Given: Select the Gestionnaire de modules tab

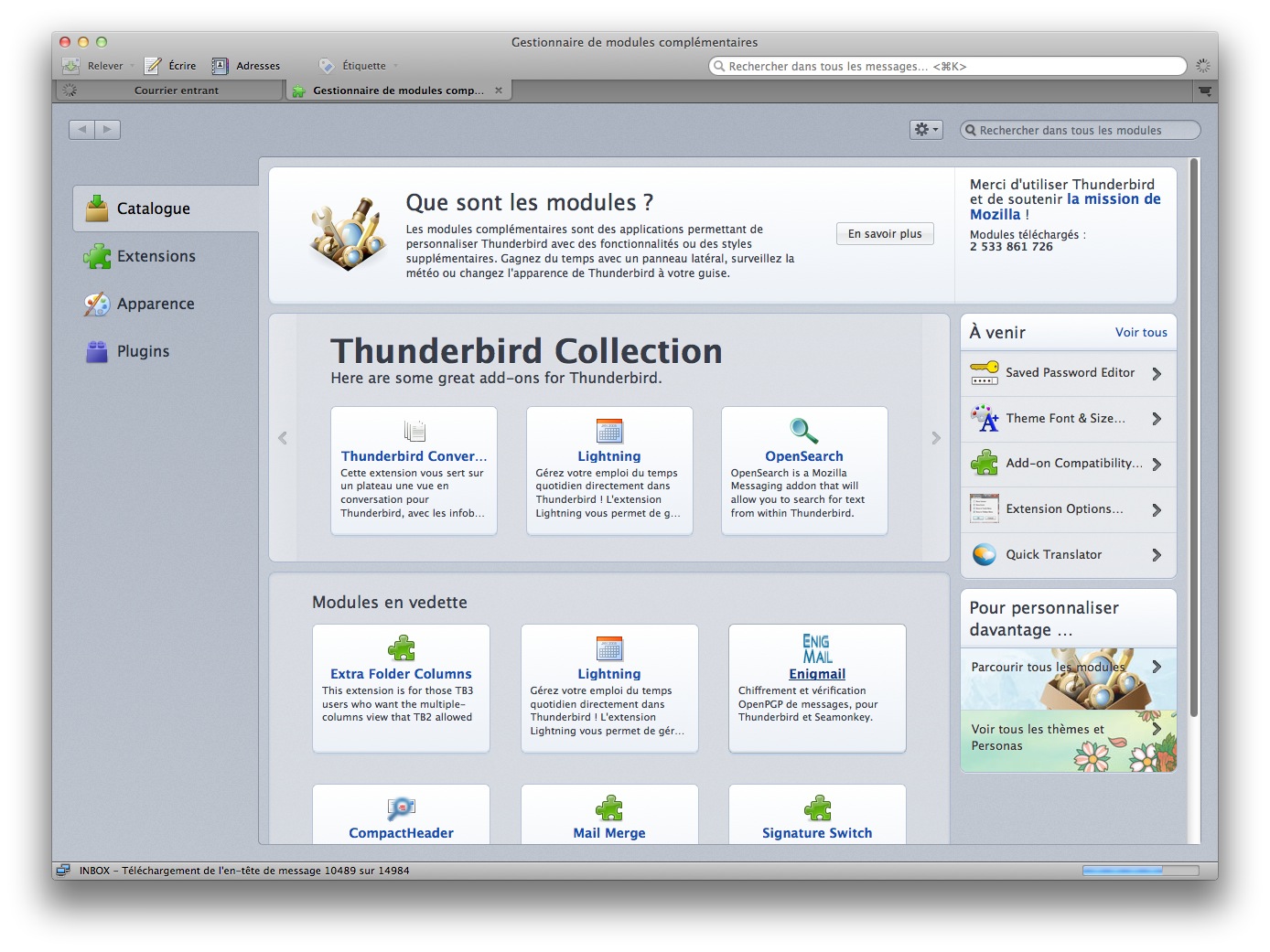Looking at the screenshot, I should (x=398, y=91).
